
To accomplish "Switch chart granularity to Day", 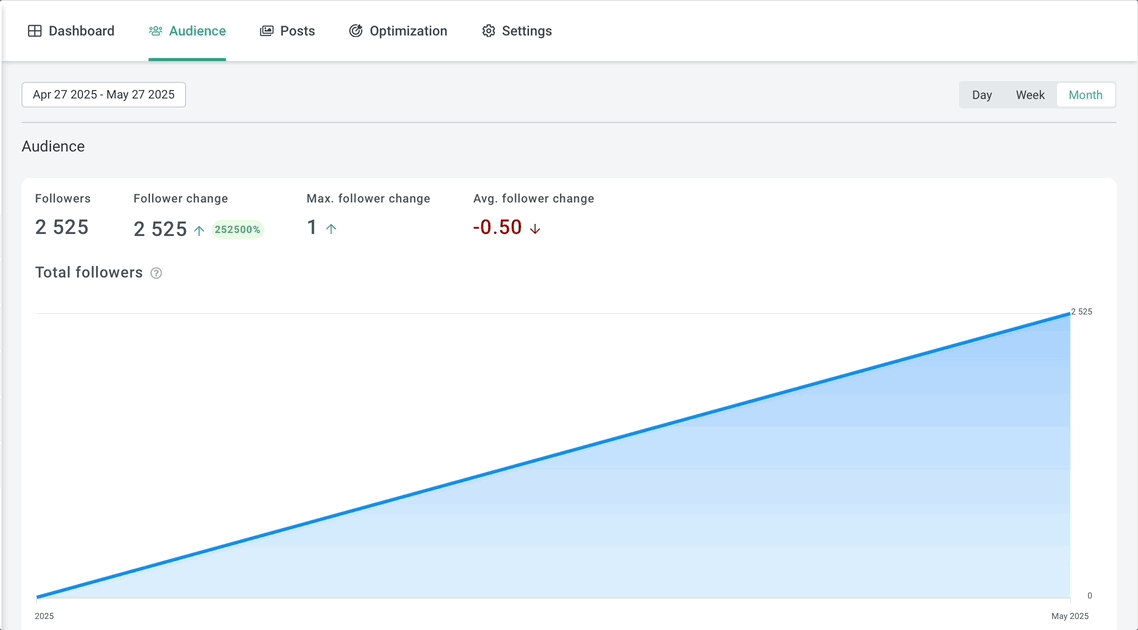I will click(x=982, y=95).
